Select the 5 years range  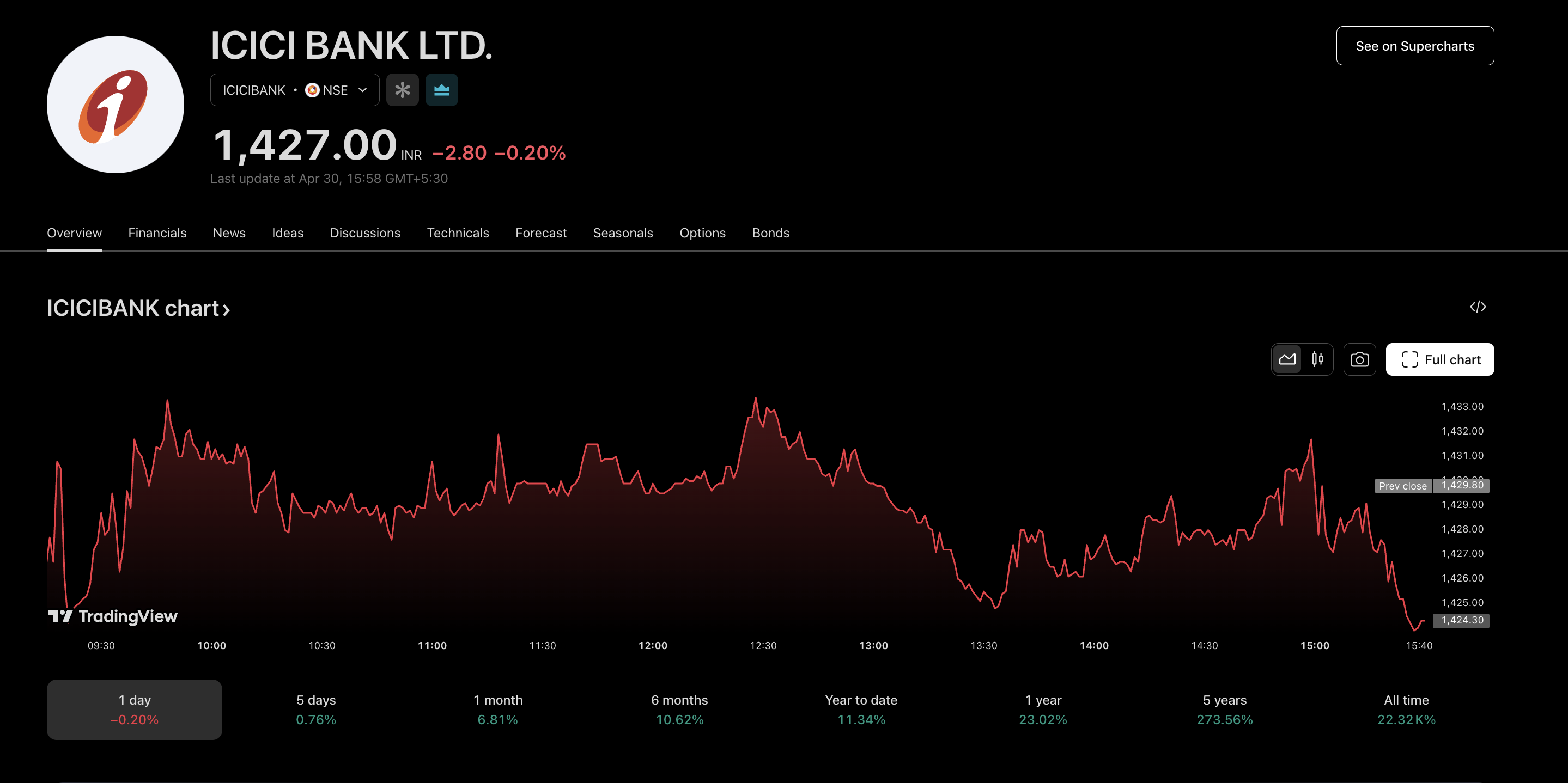tap(1224, 709)
